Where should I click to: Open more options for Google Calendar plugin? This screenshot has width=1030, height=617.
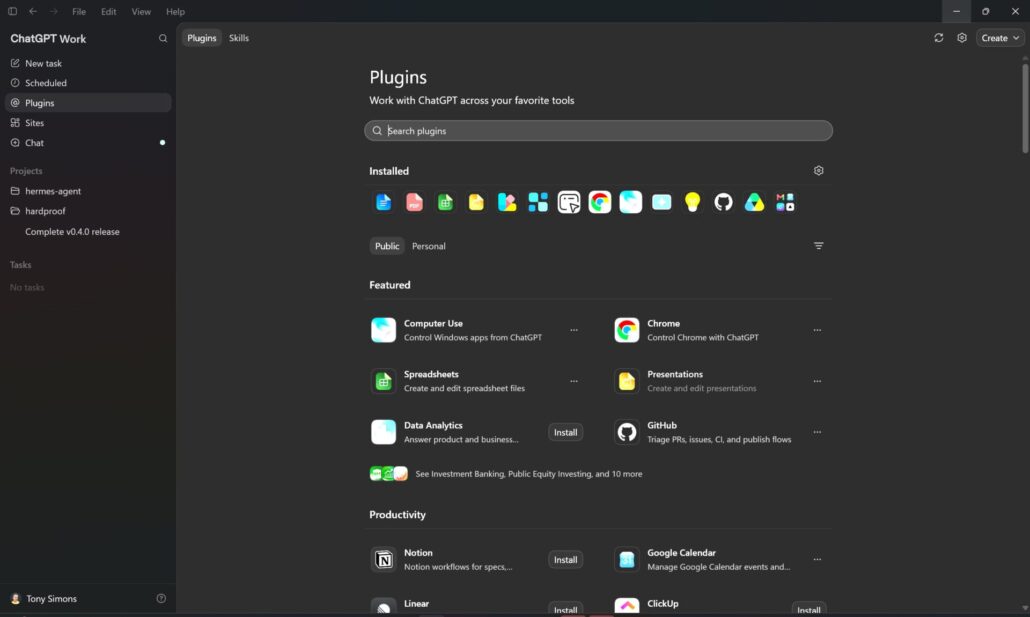click(817, 560)
